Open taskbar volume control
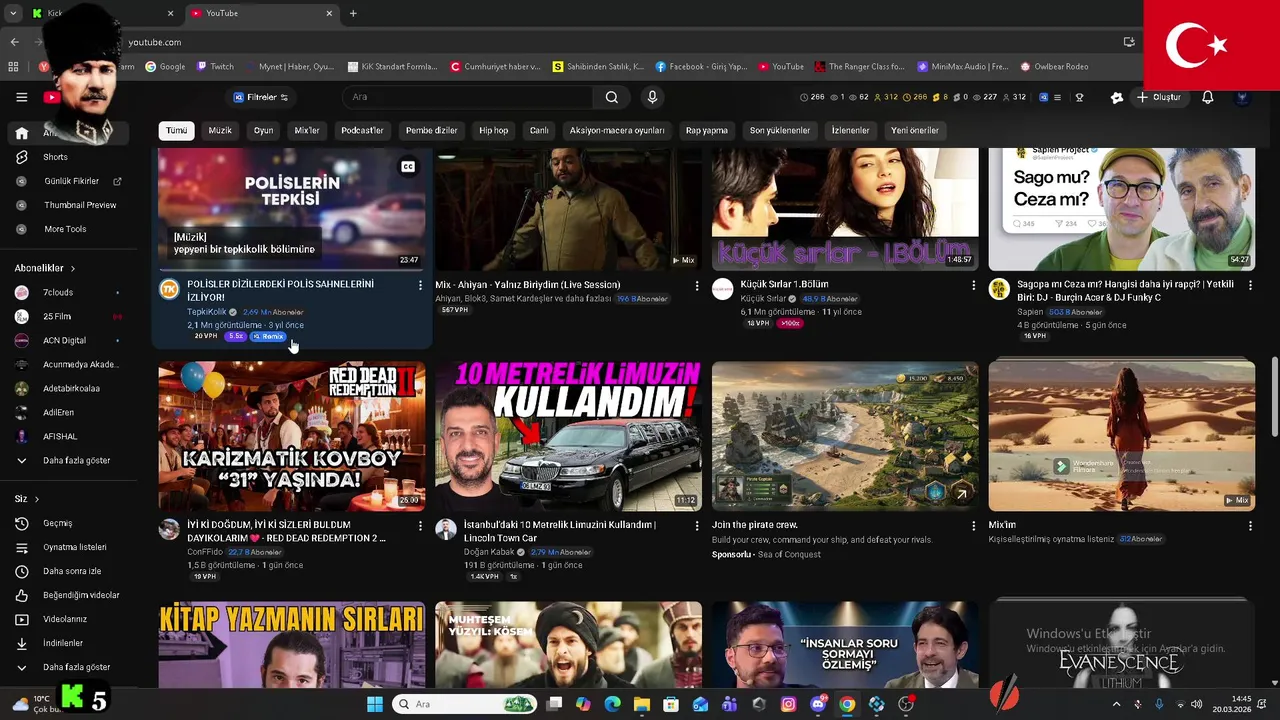 click(x=1196, y=704)
